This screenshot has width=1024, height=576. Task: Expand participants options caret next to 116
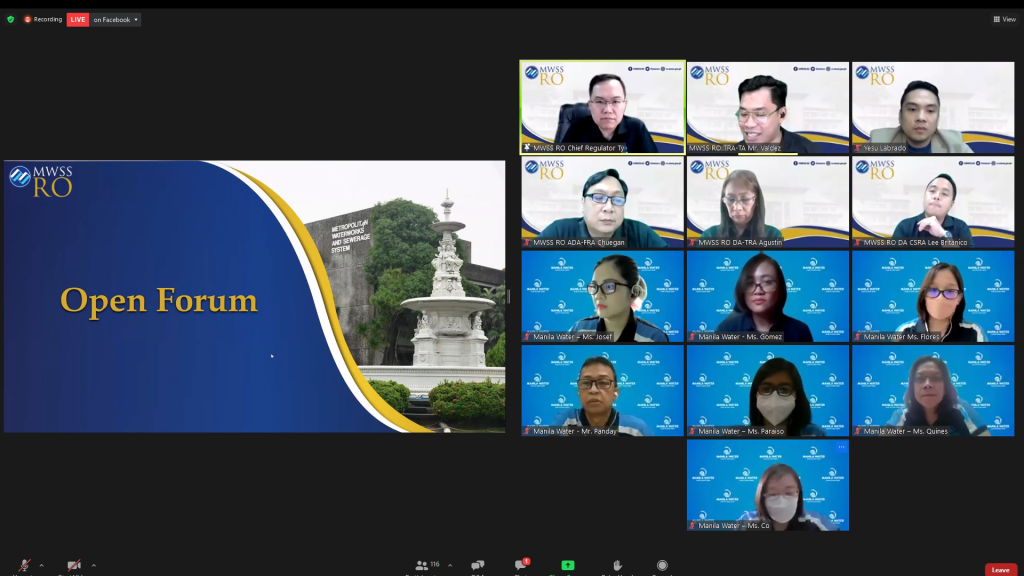tap(450, 566)
